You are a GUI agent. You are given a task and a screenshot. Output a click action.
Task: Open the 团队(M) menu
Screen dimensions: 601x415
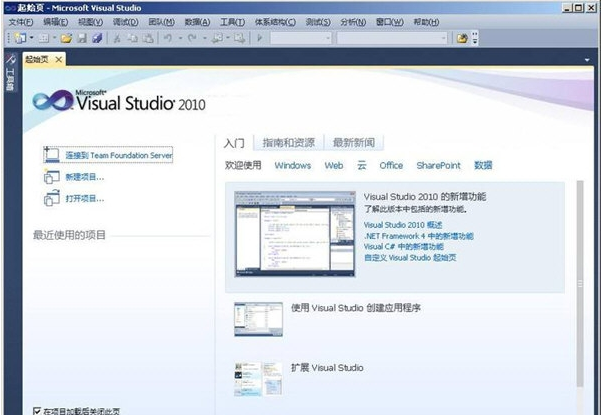click(x=161, y=22)
